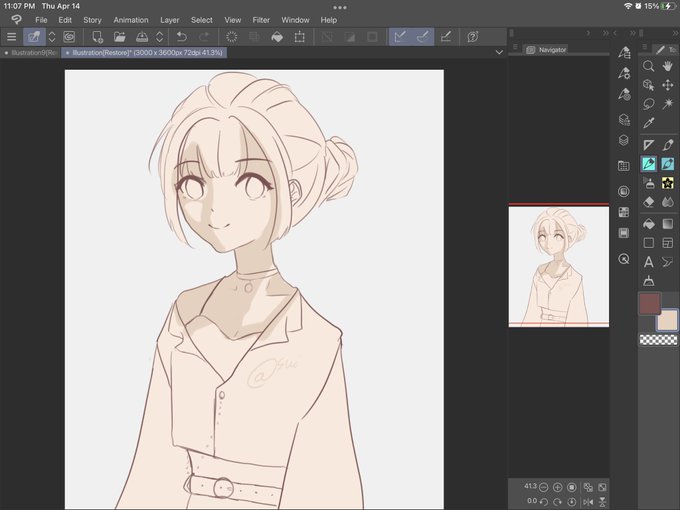Expand up-down arrows beside save icon
Image resolution: width=680 pixels, height=510 pixels.
(160, 37)
